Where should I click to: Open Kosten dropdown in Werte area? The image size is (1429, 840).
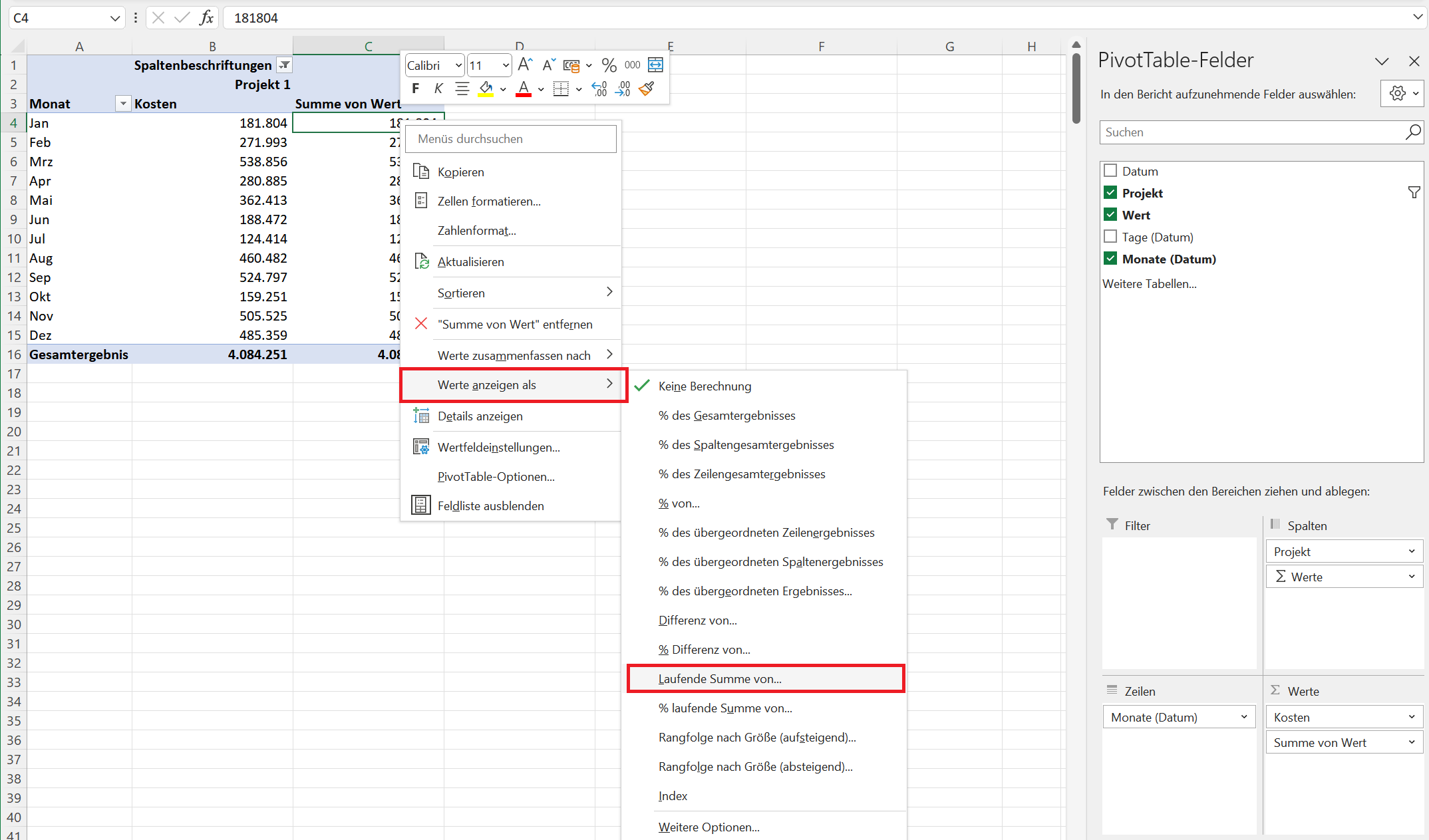click(1411, 717)
